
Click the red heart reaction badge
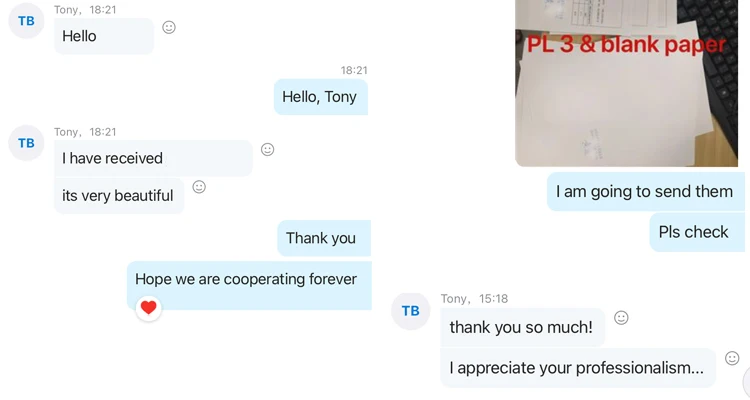click(x=148, y=307)
